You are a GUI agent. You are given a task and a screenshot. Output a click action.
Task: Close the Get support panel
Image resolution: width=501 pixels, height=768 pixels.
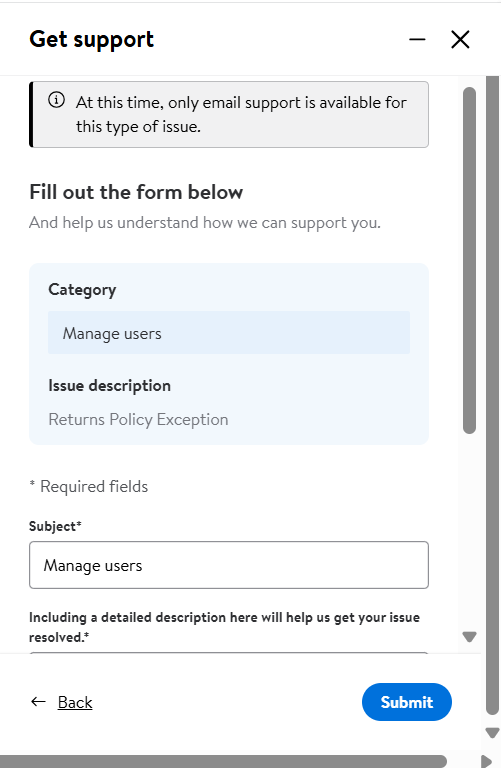(x=460, y=39)
